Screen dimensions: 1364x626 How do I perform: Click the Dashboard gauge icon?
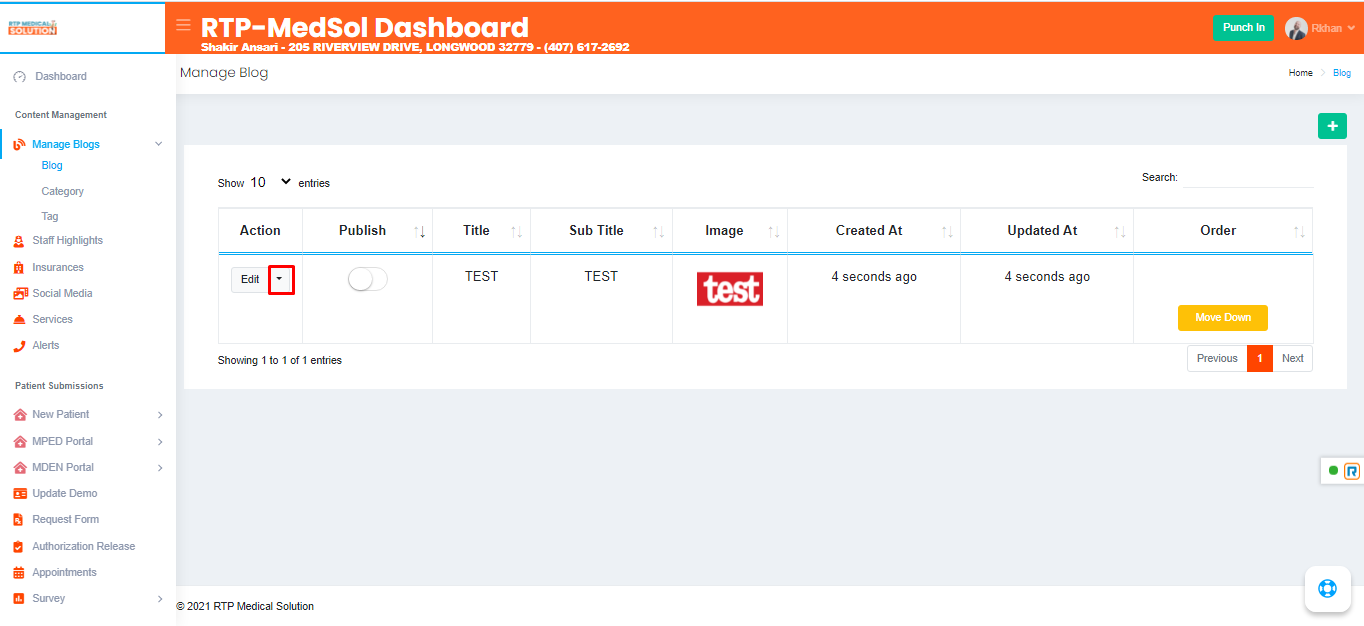coord(19,77)
